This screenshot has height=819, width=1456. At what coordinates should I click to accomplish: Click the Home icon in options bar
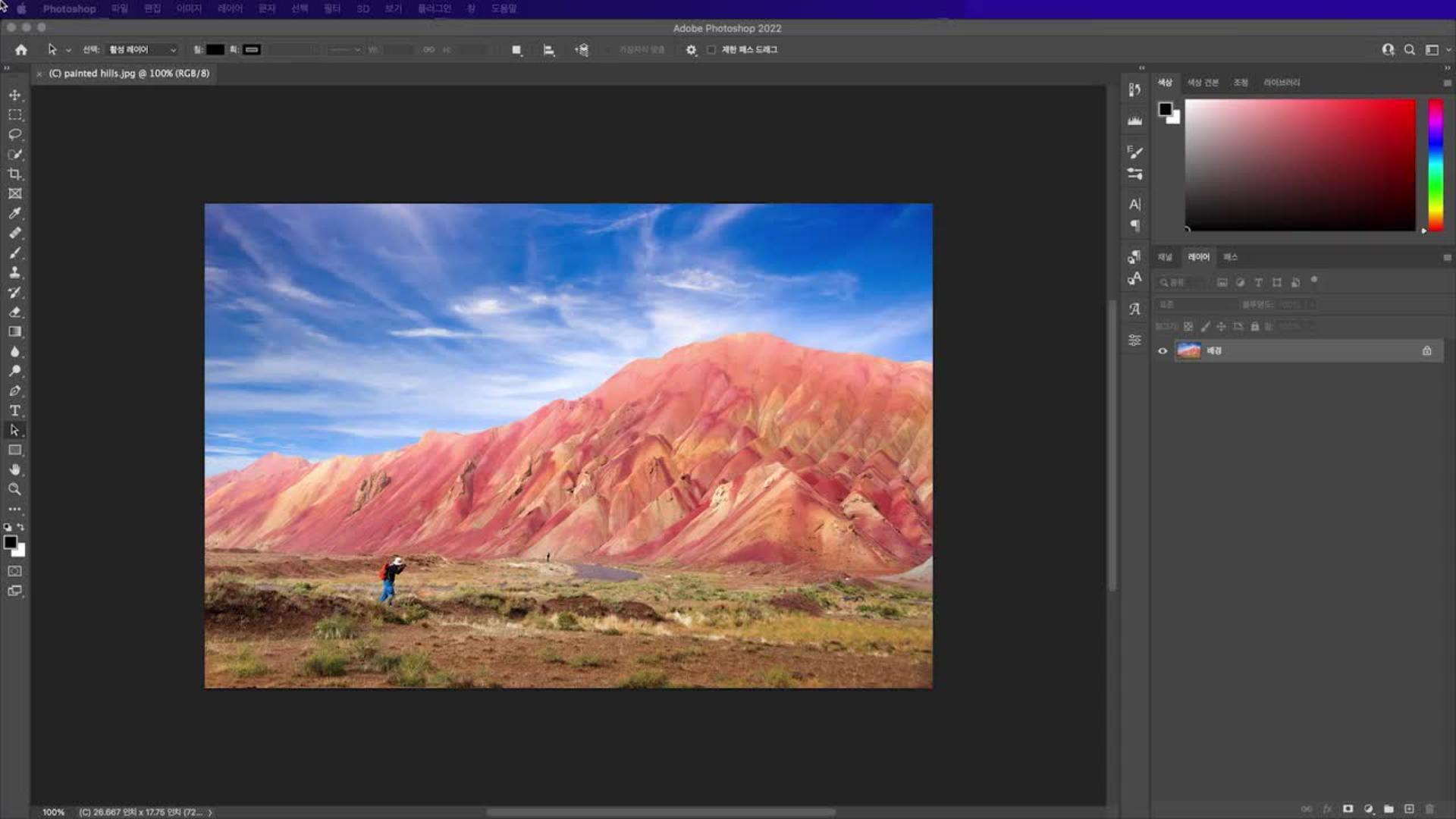(21, 50)
